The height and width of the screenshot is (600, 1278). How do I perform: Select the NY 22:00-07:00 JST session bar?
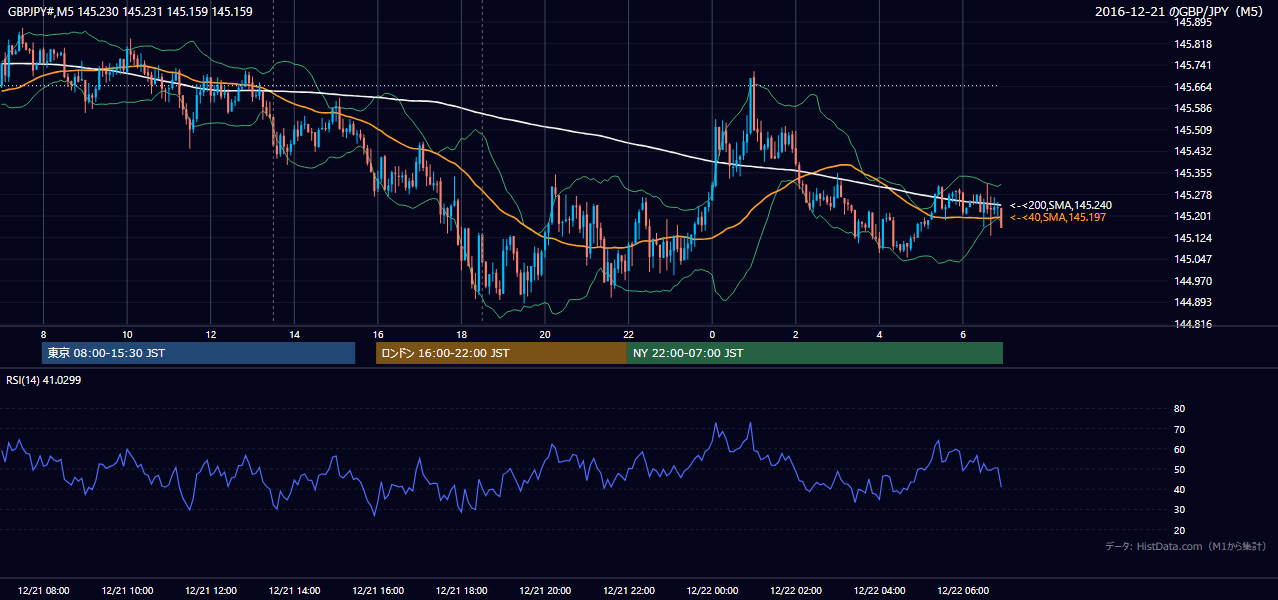[815, 353]
